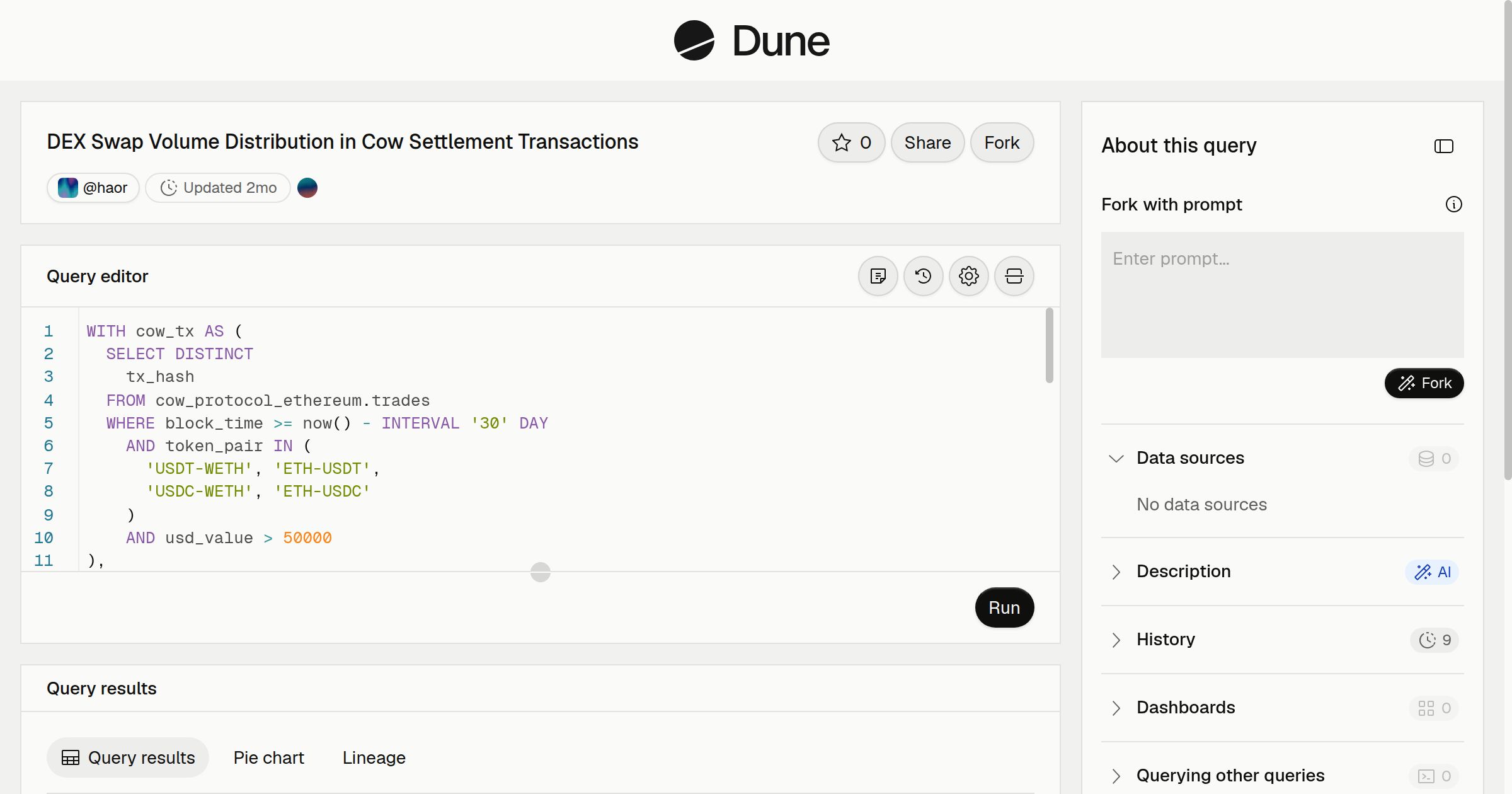The width and height of the screenshot is (1512, 794).
Task: Click the AI description badge
Action: point(1433,572)
